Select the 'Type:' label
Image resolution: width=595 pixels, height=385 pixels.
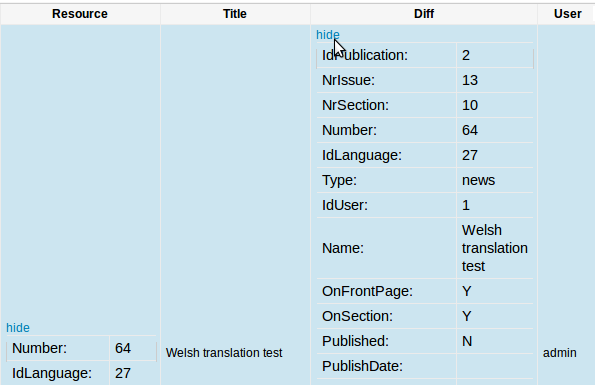coord(339,180)
